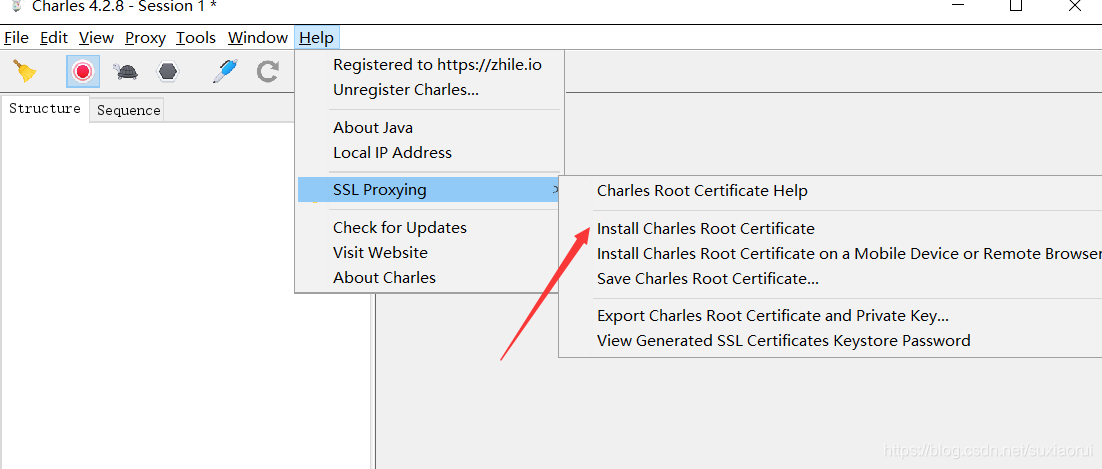
Task: Minimize the Charles window
Action: coord(959,6)
